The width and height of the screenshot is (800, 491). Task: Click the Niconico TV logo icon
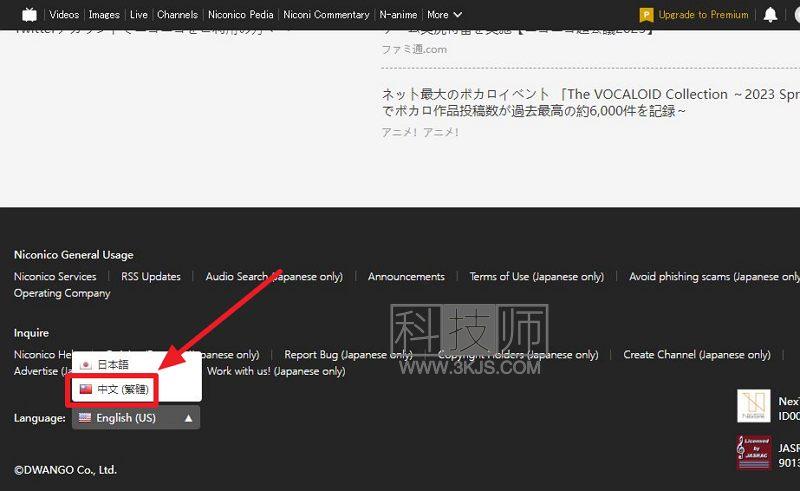tap(30, 15)
